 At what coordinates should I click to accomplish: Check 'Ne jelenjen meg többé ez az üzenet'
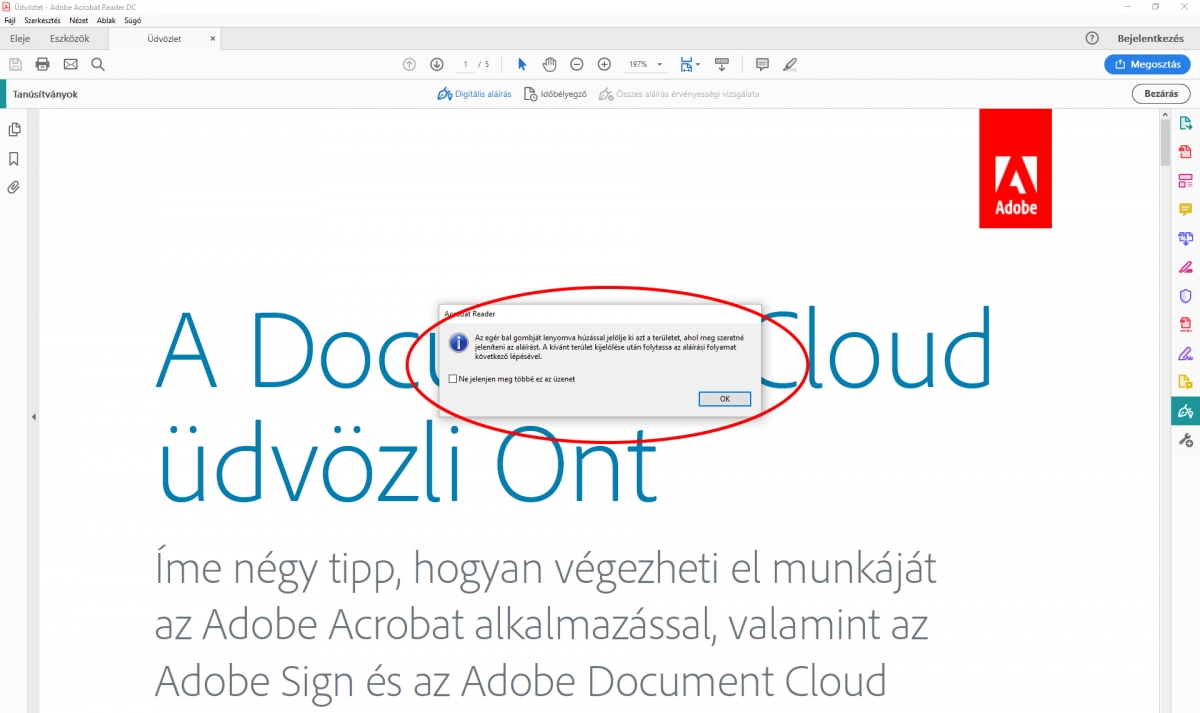coord(453,379)
